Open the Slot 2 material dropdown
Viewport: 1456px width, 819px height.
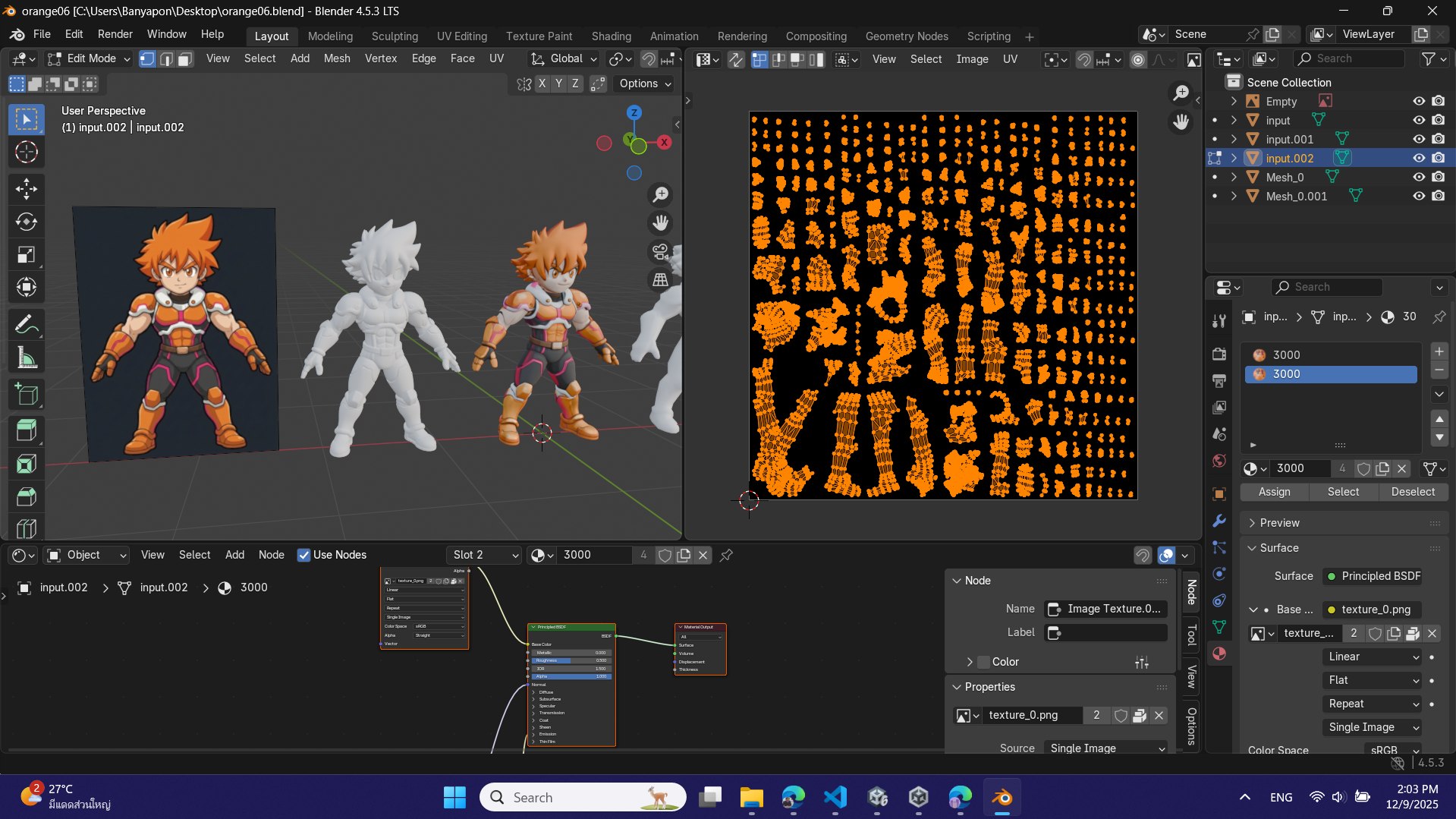coord(484,555)
